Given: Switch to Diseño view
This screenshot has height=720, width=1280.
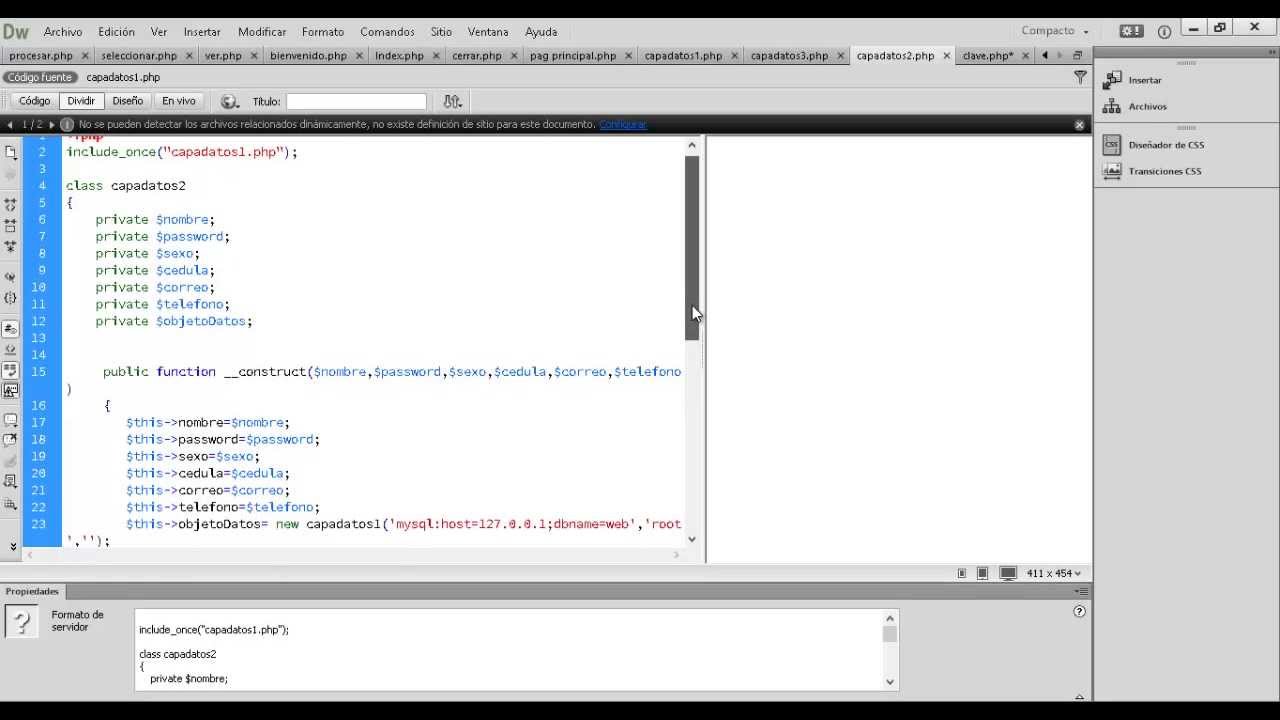Looking at the screenshot, I should [x=128, y=101].
